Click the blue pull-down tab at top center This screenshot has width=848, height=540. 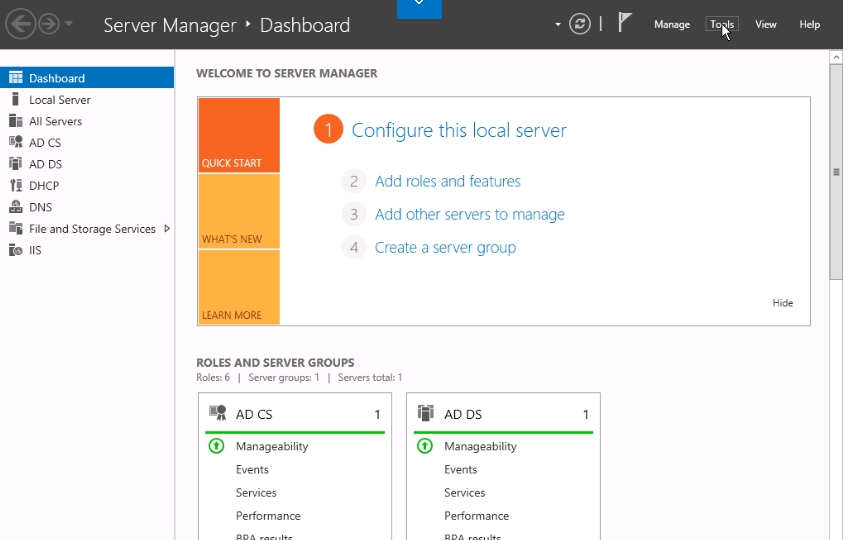[x=419, y=8]
